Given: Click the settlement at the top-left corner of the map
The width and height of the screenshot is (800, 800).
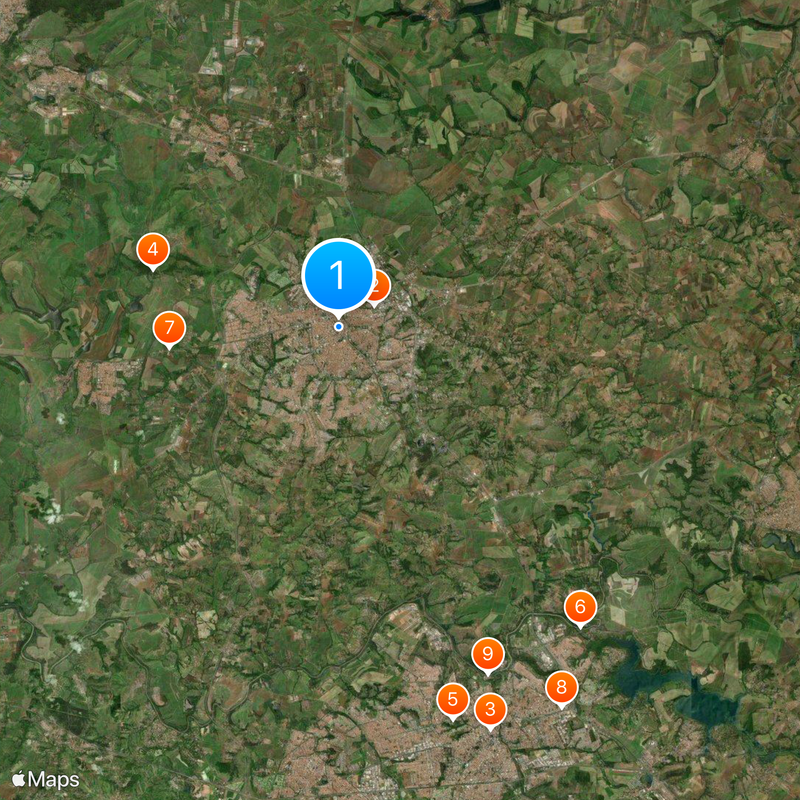Looking at the screenshot, I should coord(10,18).
